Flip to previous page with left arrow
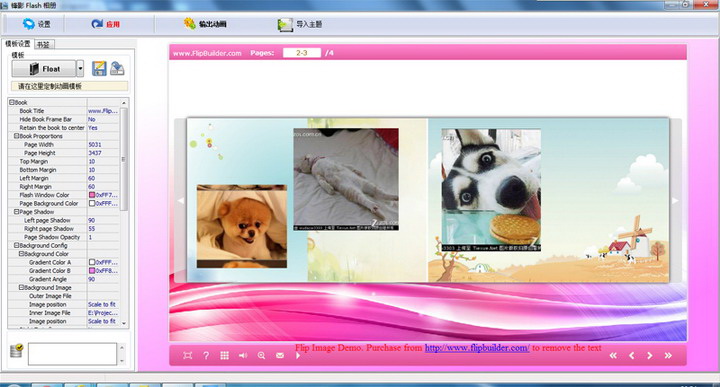Screen dimensions: 720x387 (x=180, y=201)
